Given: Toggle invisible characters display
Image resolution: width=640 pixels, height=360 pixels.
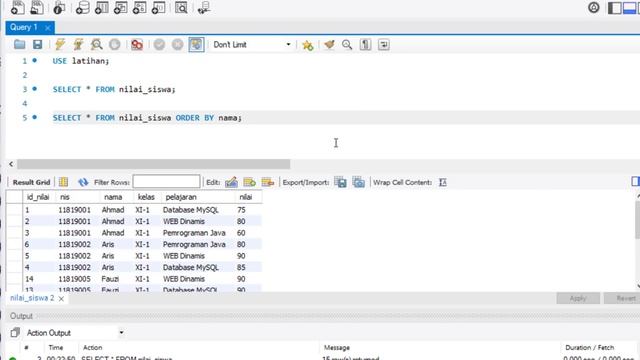Looking at the screenshot, I should click(365, 44).
